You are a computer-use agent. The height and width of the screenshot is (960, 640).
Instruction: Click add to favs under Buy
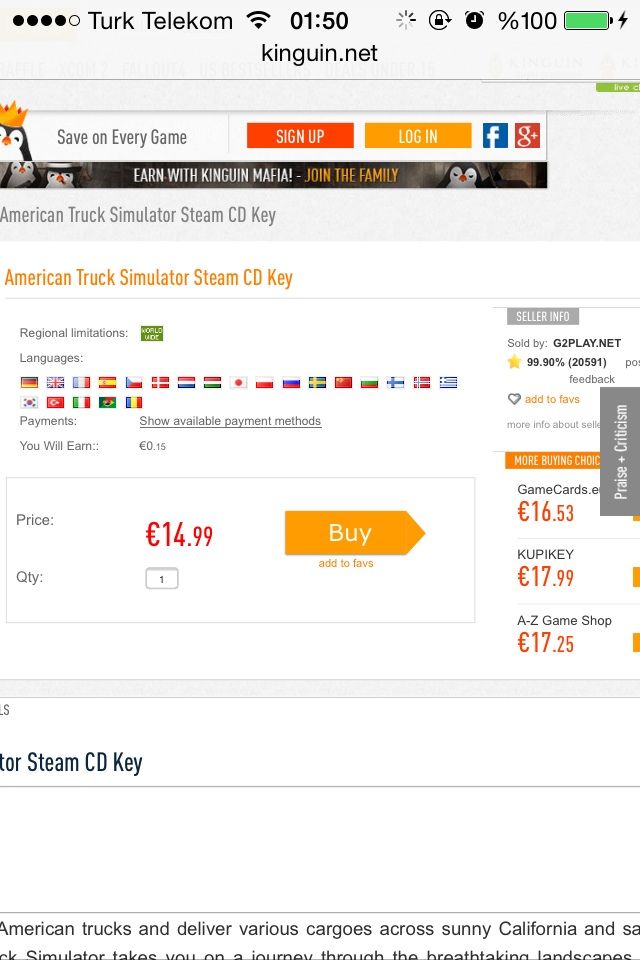tap(346, 563)
